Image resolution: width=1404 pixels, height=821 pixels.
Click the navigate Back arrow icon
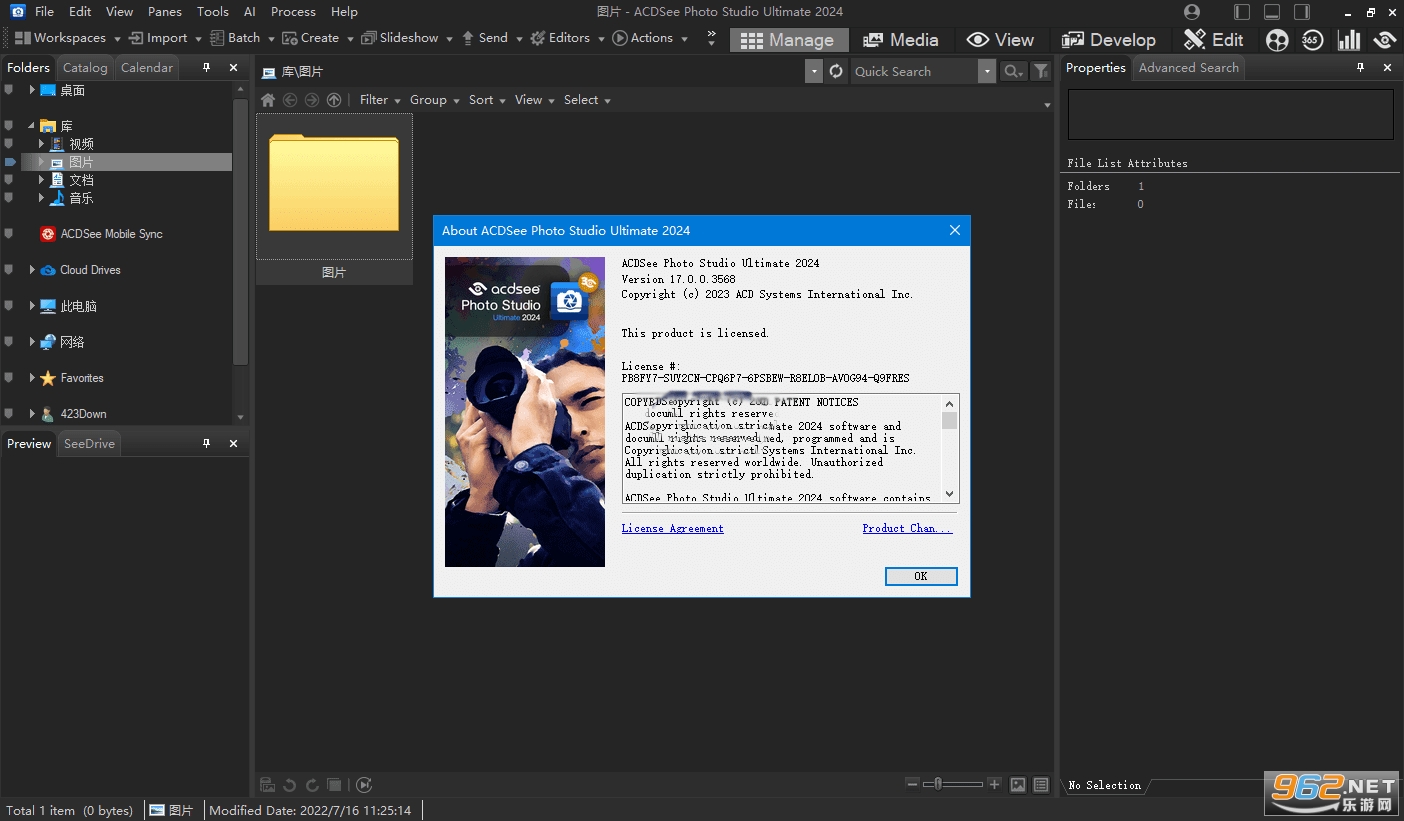pos(290,100)
